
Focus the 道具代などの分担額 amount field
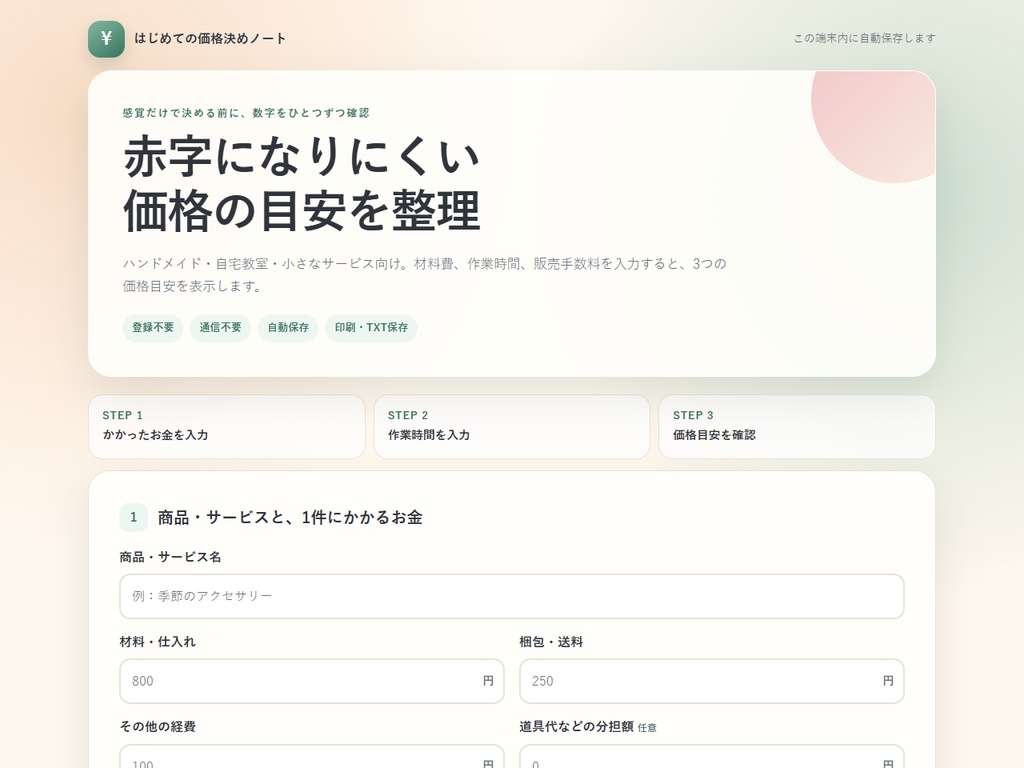tap(712, 756)
